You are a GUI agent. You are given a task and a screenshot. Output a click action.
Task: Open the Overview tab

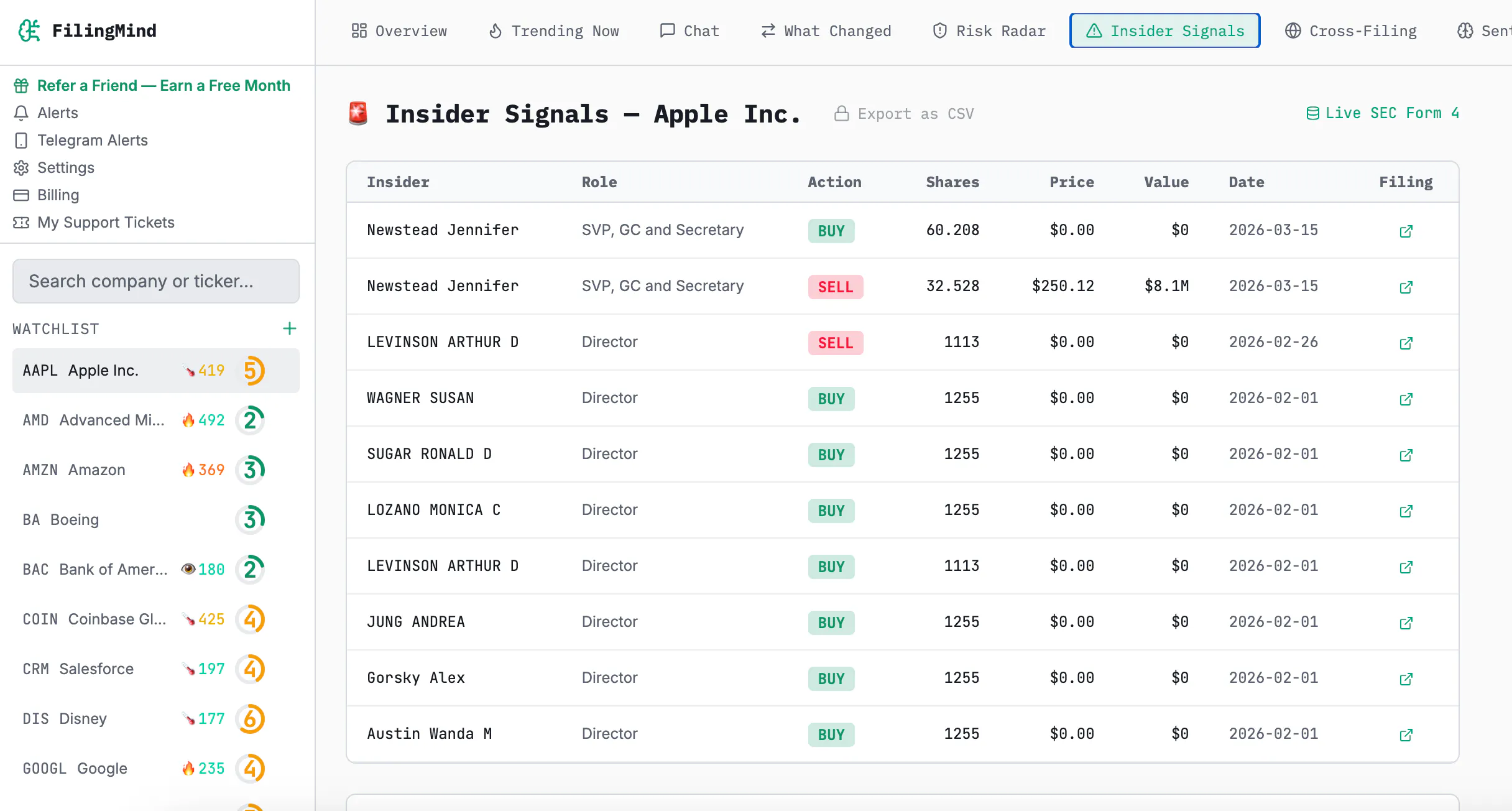tap(399, 30)
